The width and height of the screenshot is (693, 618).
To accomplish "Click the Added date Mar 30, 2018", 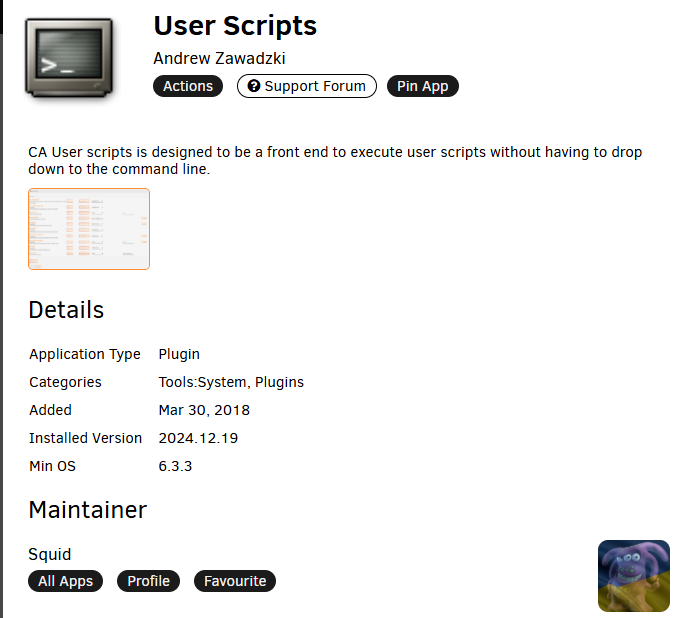I will [x=204, y=410].
